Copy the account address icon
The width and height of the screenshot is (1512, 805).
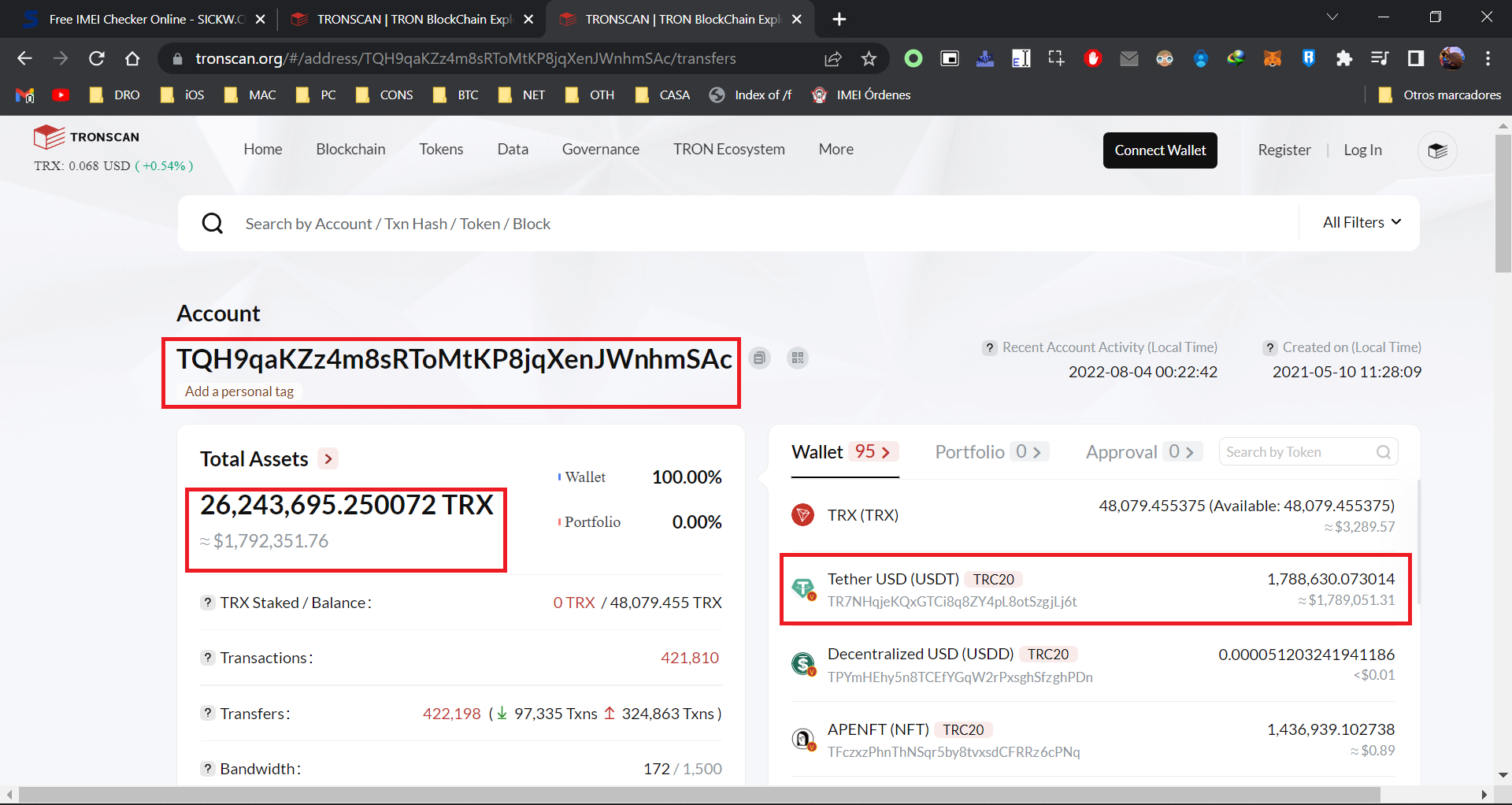point(759,358)
